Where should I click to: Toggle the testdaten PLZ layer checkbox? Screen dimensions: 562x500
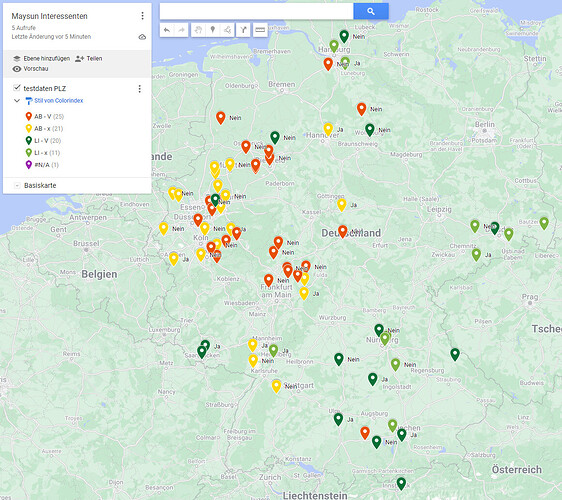(16, 88)
